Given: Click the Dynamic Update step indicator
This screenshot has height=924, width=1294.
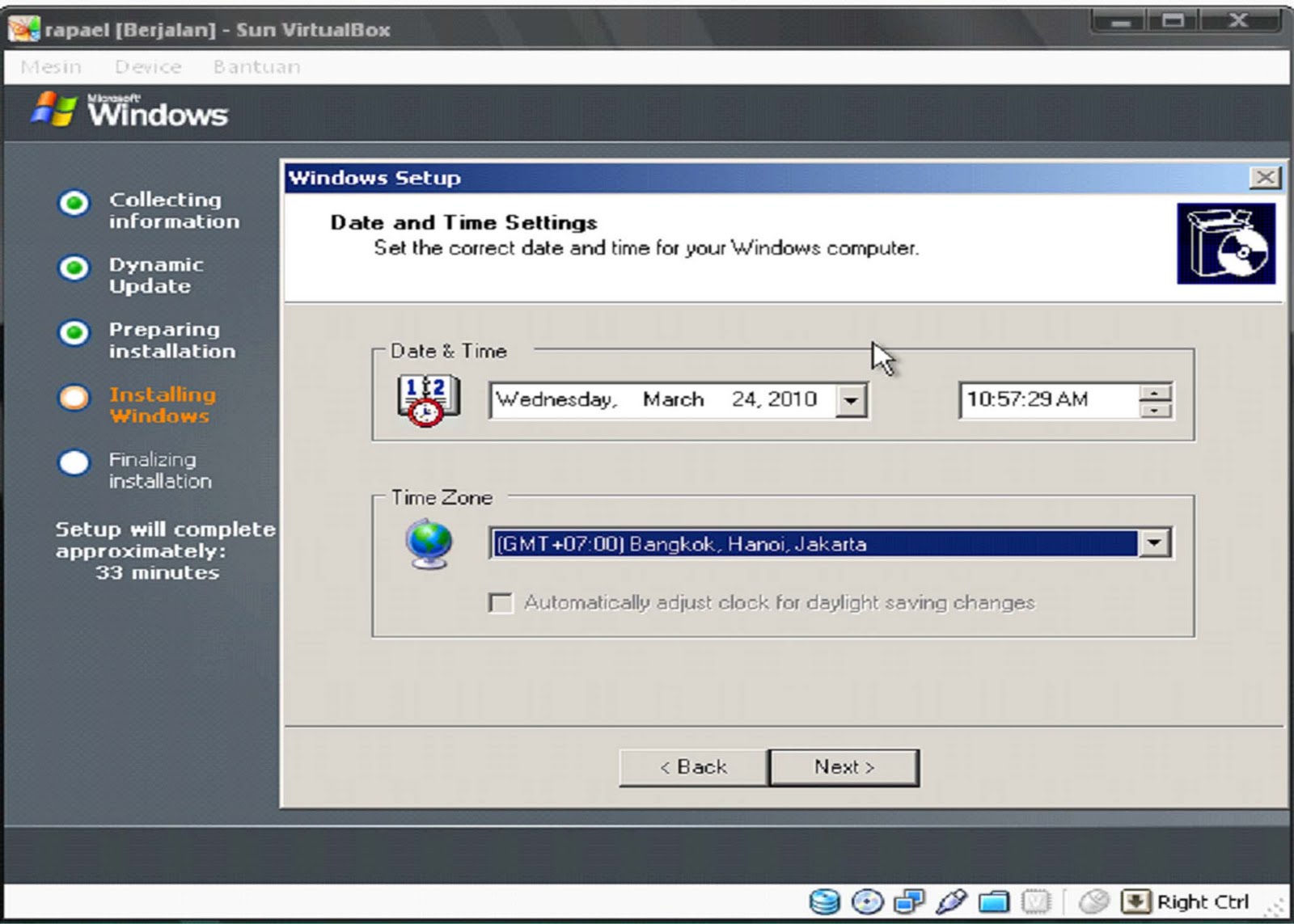Looking at the screenshot, I should [74, 268].
